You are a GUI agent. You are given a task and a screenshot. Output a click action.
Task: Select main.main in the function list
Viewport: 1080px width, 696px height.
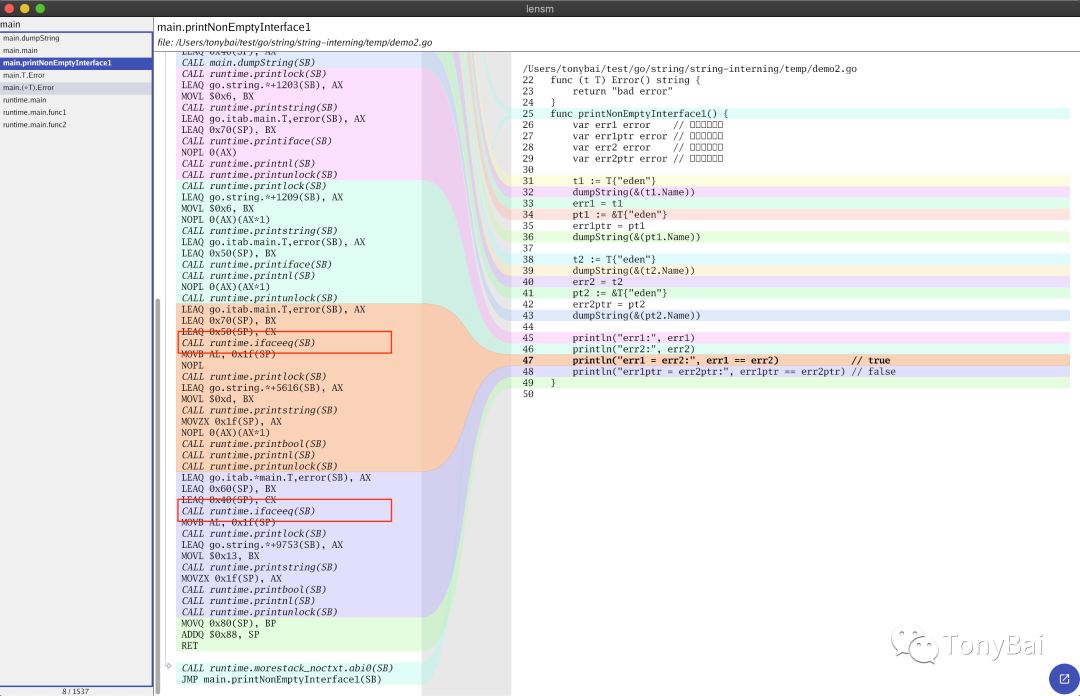click(76, 50)
